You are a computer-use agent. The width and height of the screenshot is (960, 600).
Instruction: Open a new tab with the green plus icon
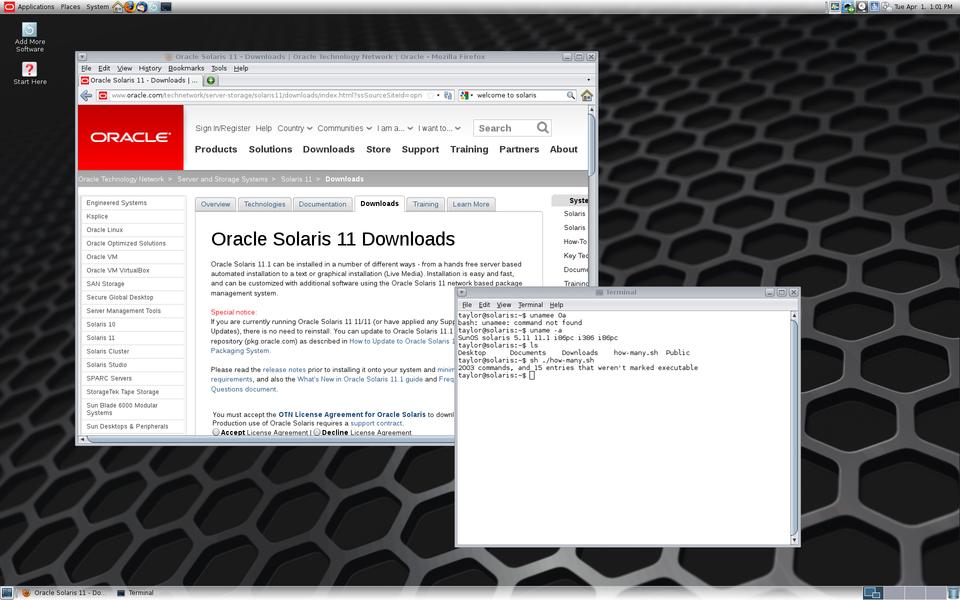(x=211, y=80)
